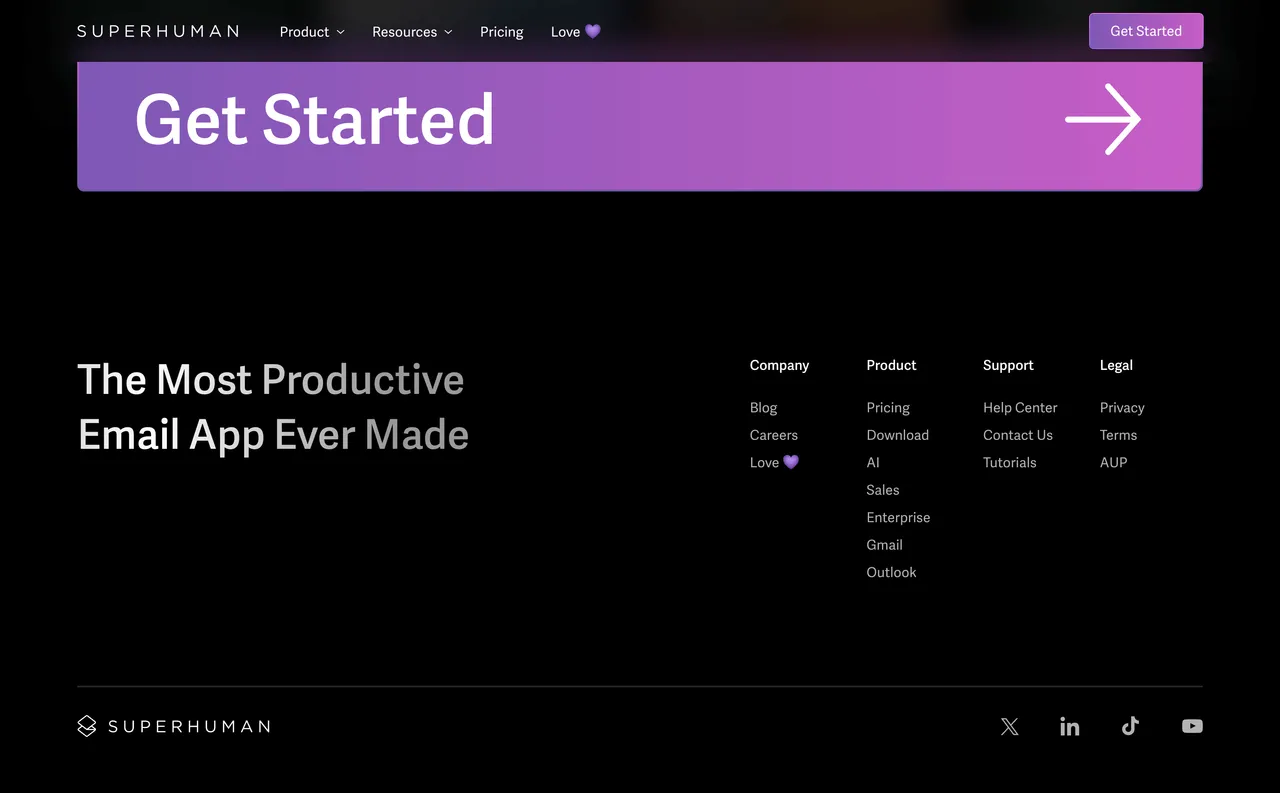Click the Contact Us link under Support
Viewport: 1280px width, 793px height.
(1017, 435)
